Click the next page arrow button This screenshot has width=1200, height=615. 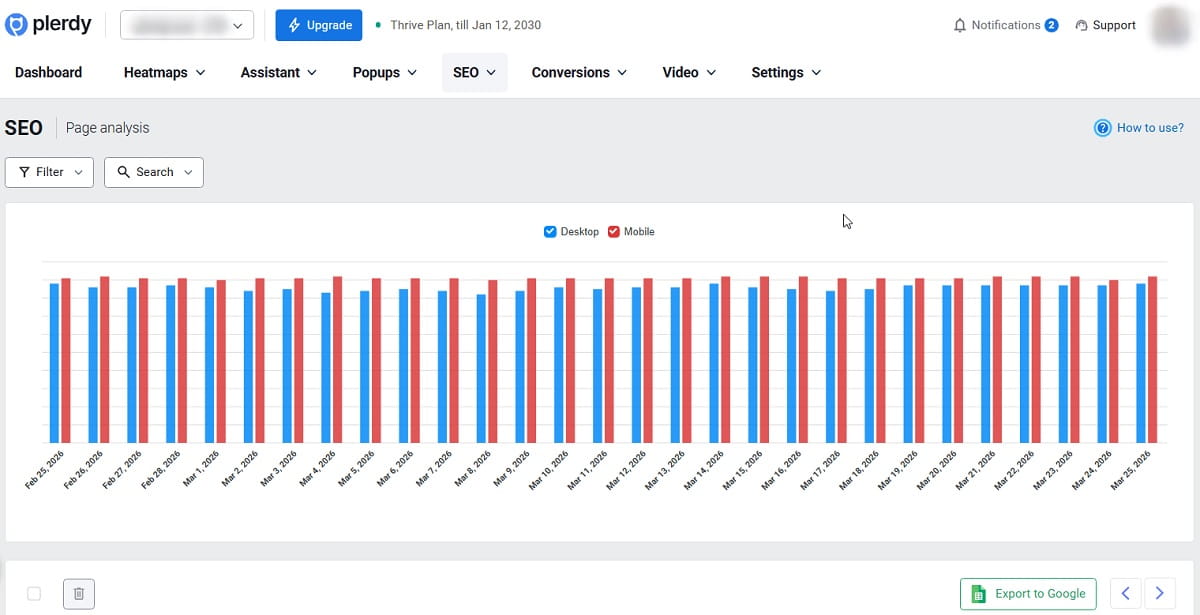point(1160,593)
